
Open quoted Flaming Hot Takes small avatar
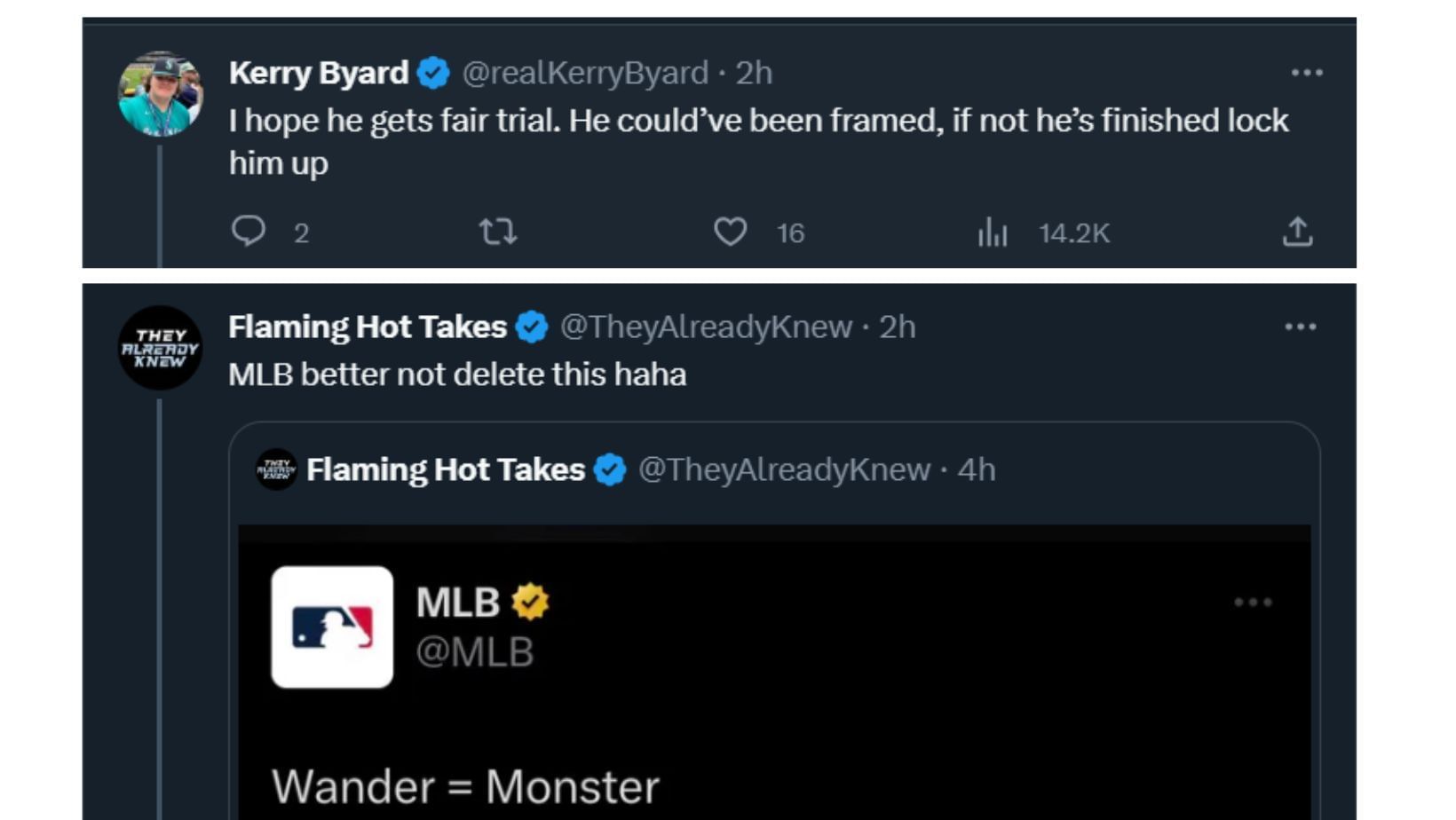pos(277,469)
